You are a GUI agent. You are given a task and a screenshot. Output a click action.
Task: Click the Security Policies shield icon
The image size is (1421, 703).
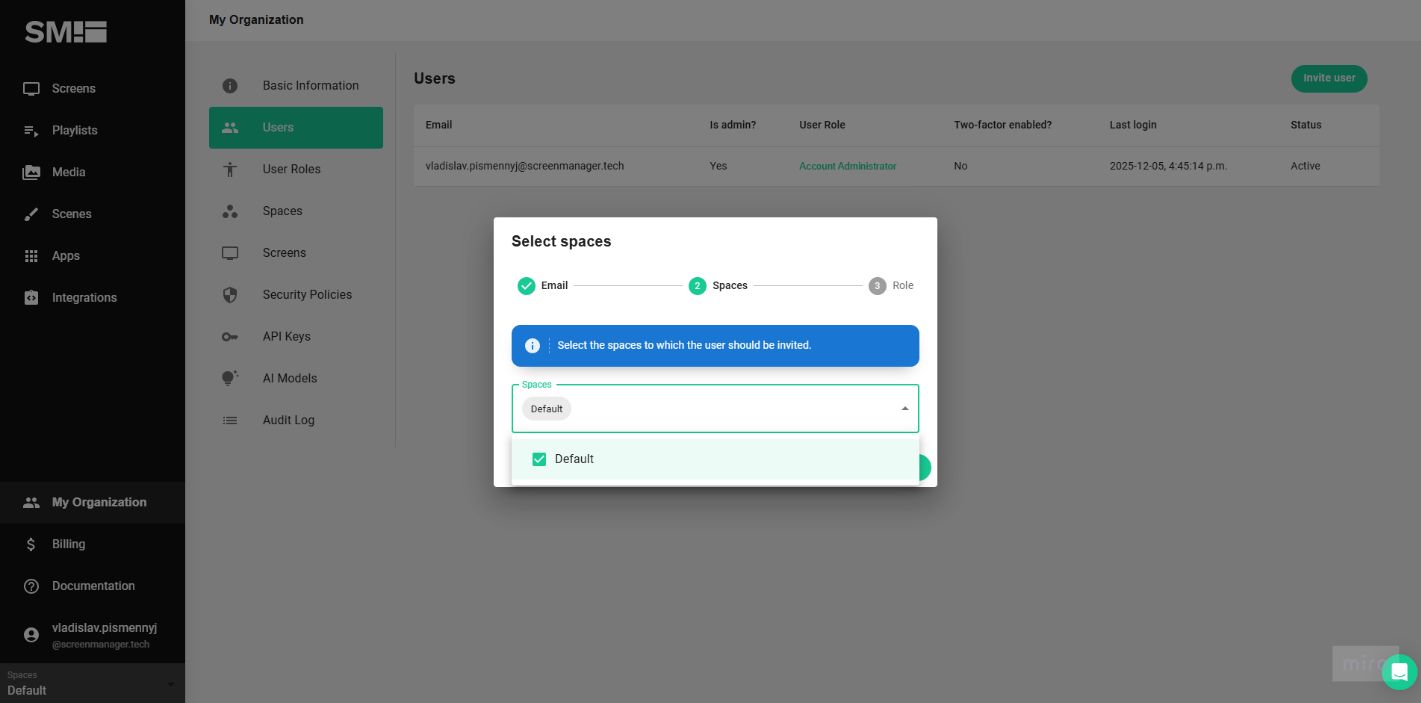[x=230, y=295]
